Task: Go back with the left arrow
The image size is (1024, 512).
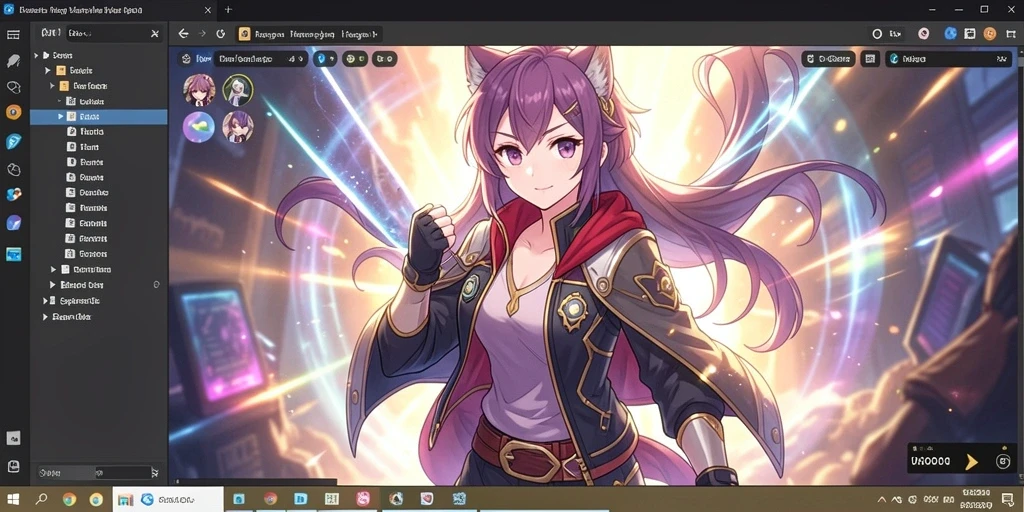Action: pos(184,34)
